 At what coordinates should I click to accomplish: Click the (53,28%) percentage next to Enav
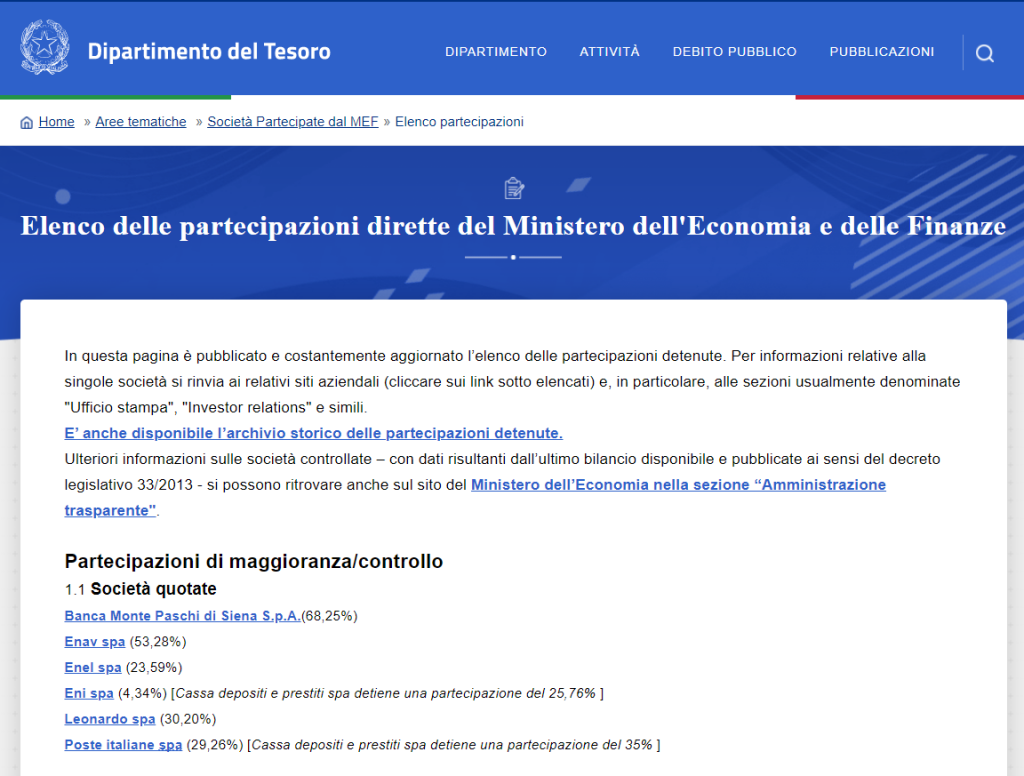pos(158,641)
